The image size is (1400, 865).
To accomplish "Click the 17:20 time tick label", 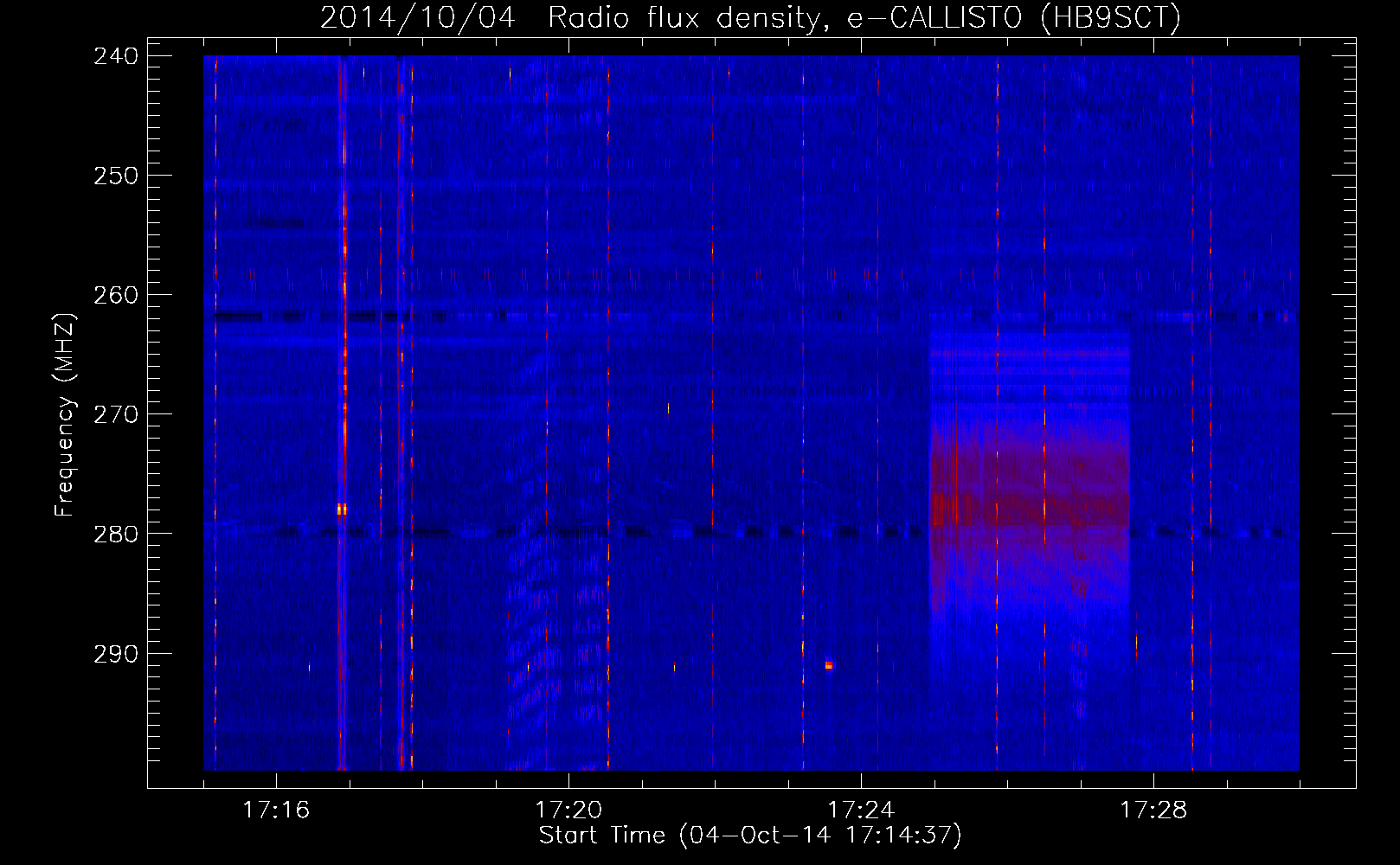I will (x=568, y=810).
